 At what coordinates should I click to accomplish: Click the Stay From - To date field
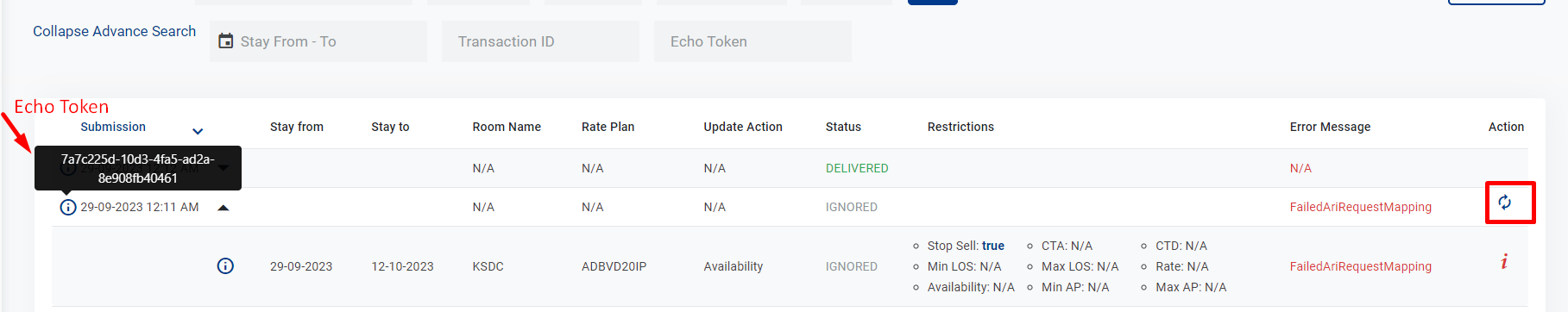tap(318, 41)
